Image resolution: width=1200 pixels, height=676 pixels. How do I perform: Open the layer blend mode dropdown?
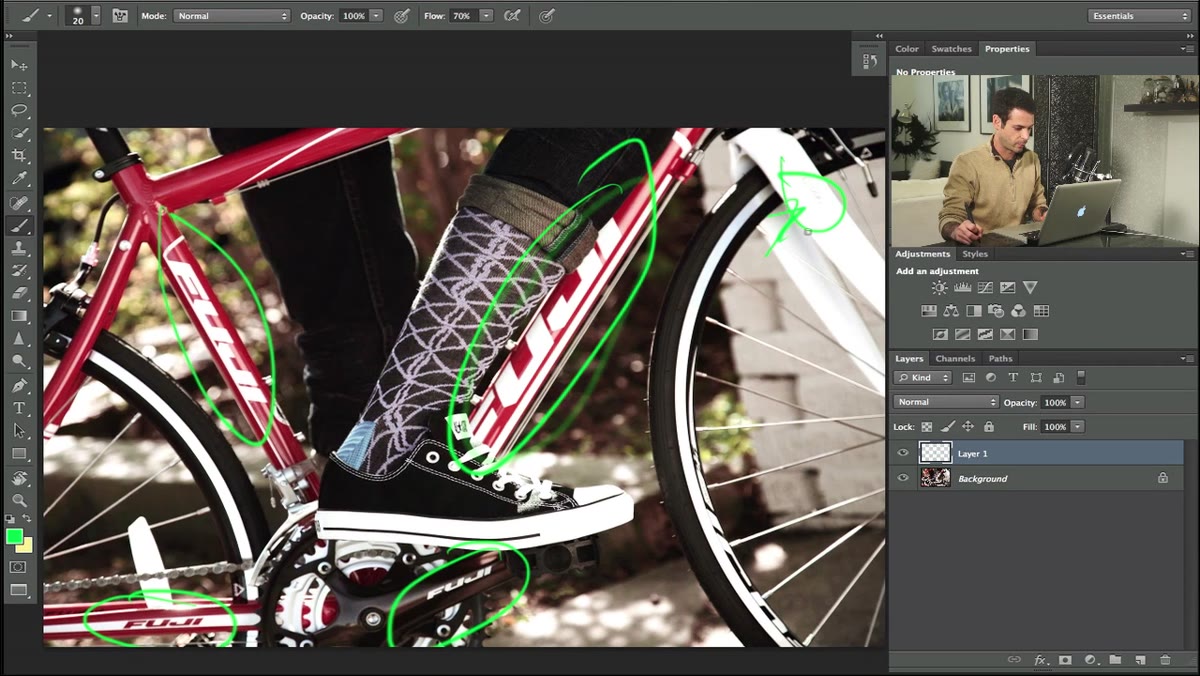(945, 402)
